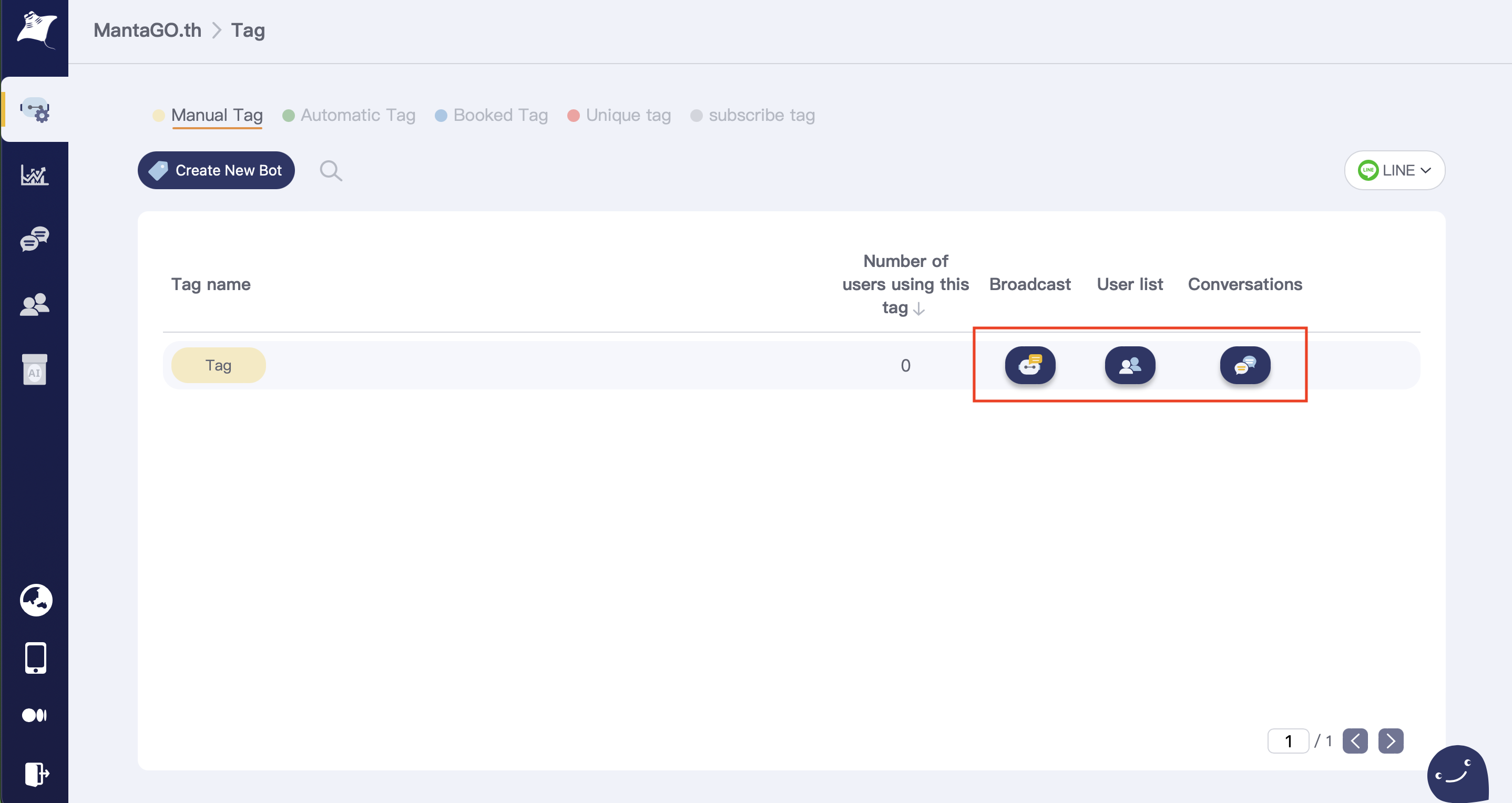Screen dimensions: 1512x803
Task: Click the search magnifier icon
Action: click(331, 171)
